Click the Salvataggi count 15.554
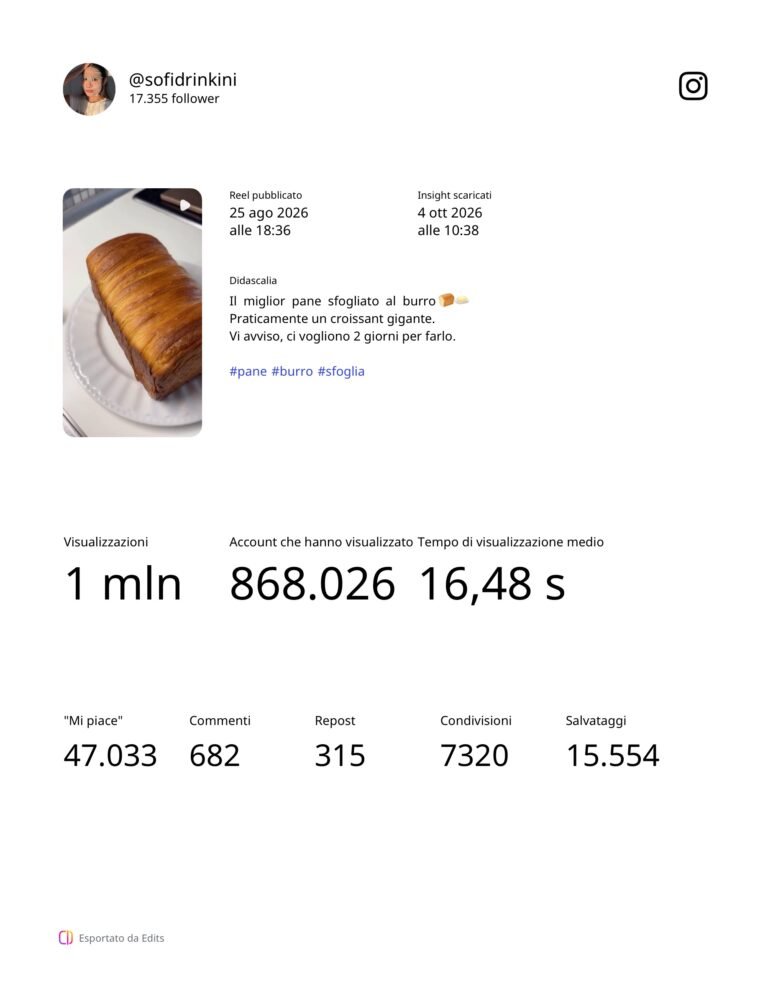 coord(613,756)
